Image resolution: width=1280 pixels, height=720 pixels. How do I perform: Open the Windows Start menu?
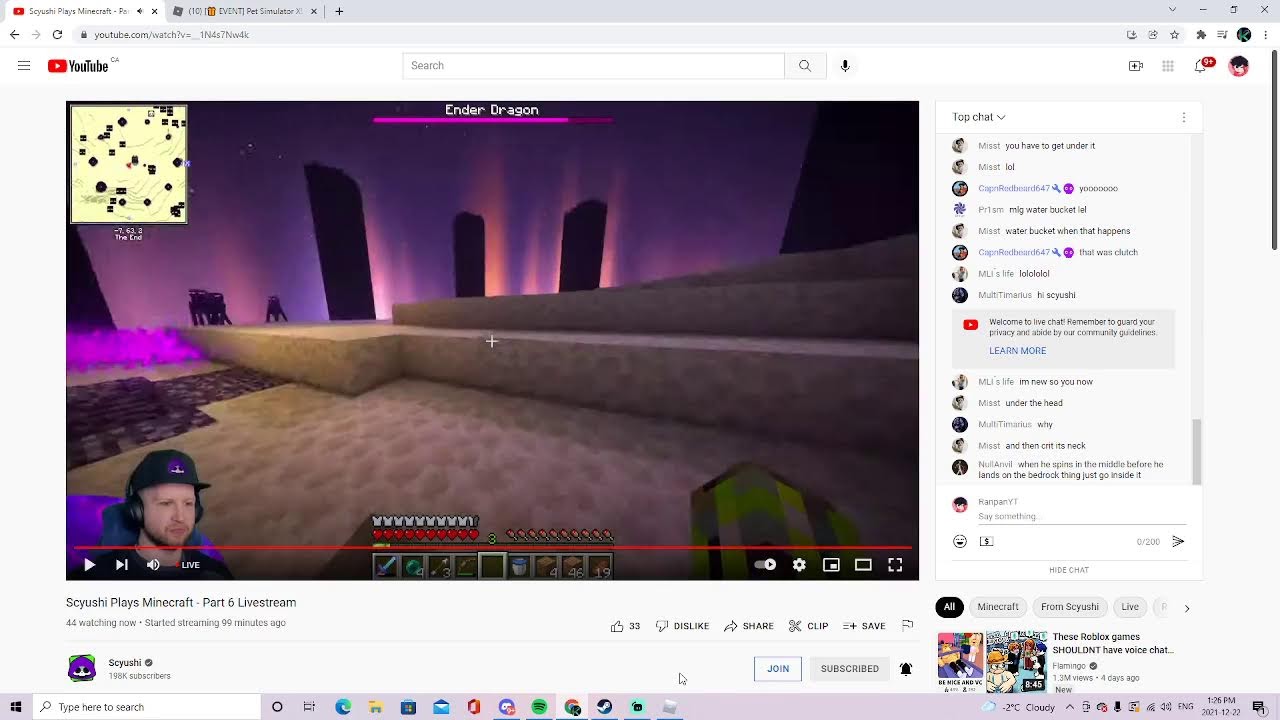click(x=15, y=707)
